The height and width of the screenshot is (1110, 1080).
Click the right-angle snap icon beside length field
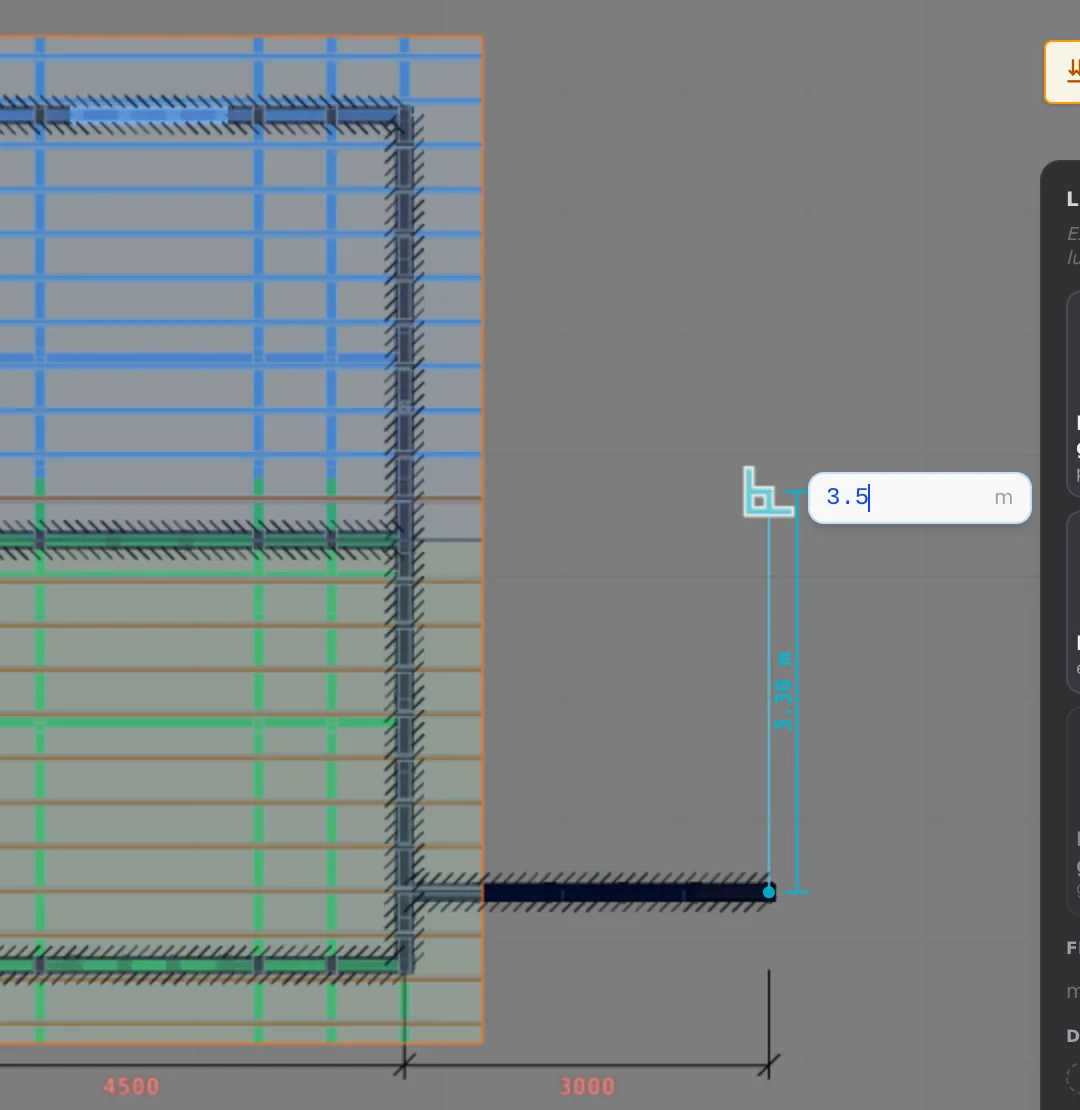click(767, 491)
